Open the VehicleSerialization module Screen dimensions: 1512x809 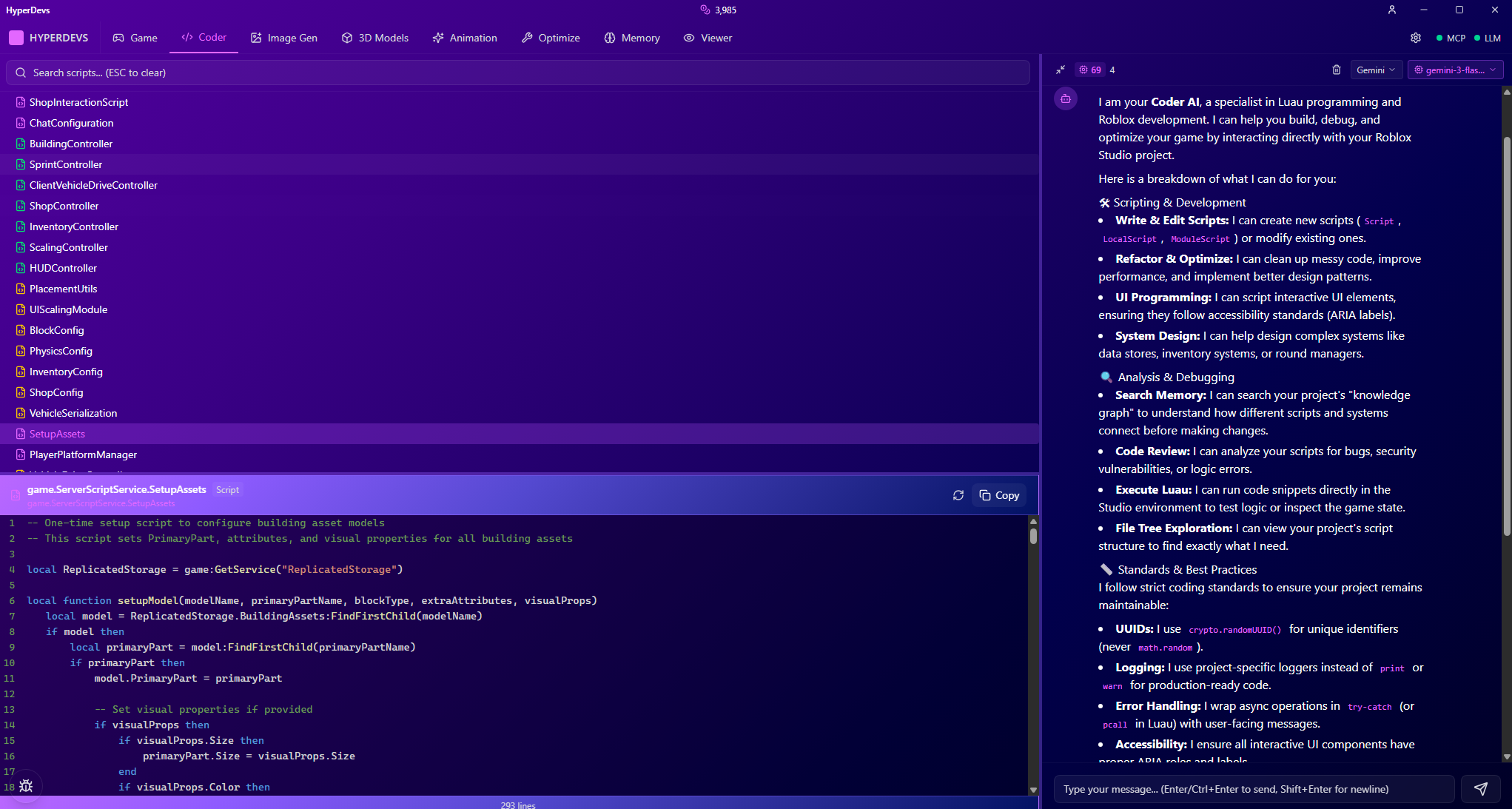point(518,413)
